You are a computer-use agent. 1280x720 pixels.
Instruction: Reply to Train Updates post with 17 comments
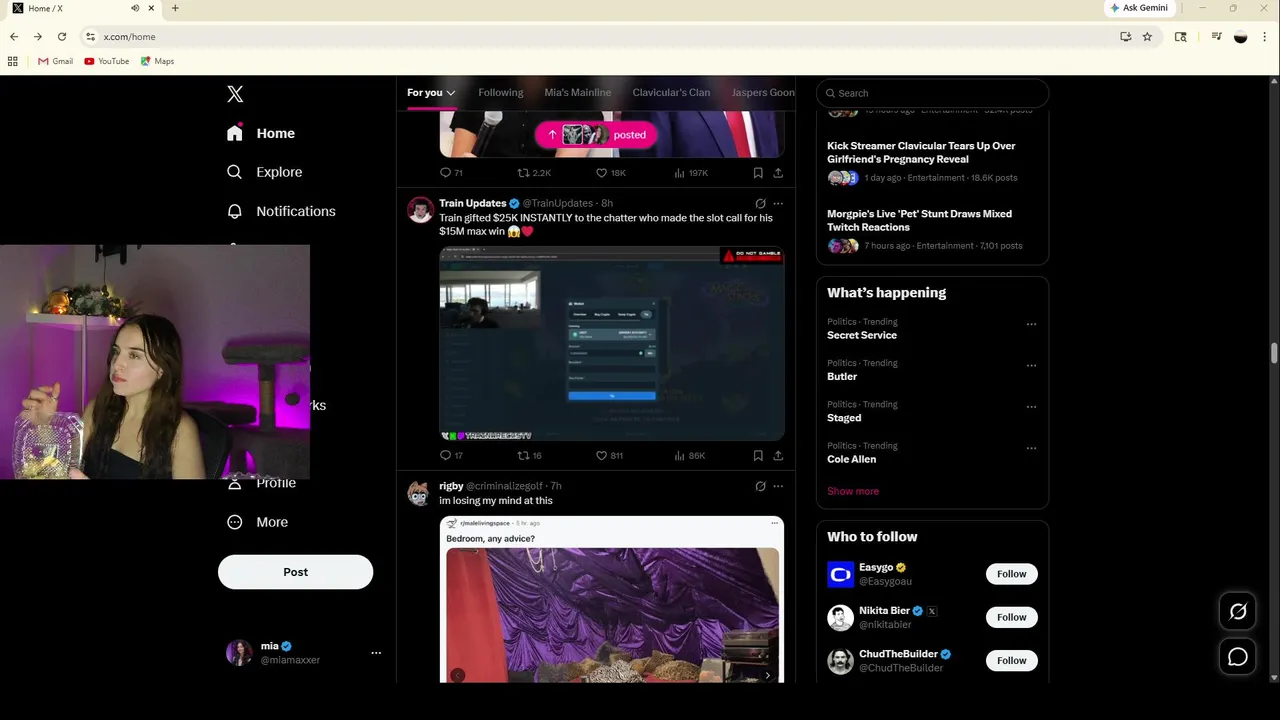point(451,455)
